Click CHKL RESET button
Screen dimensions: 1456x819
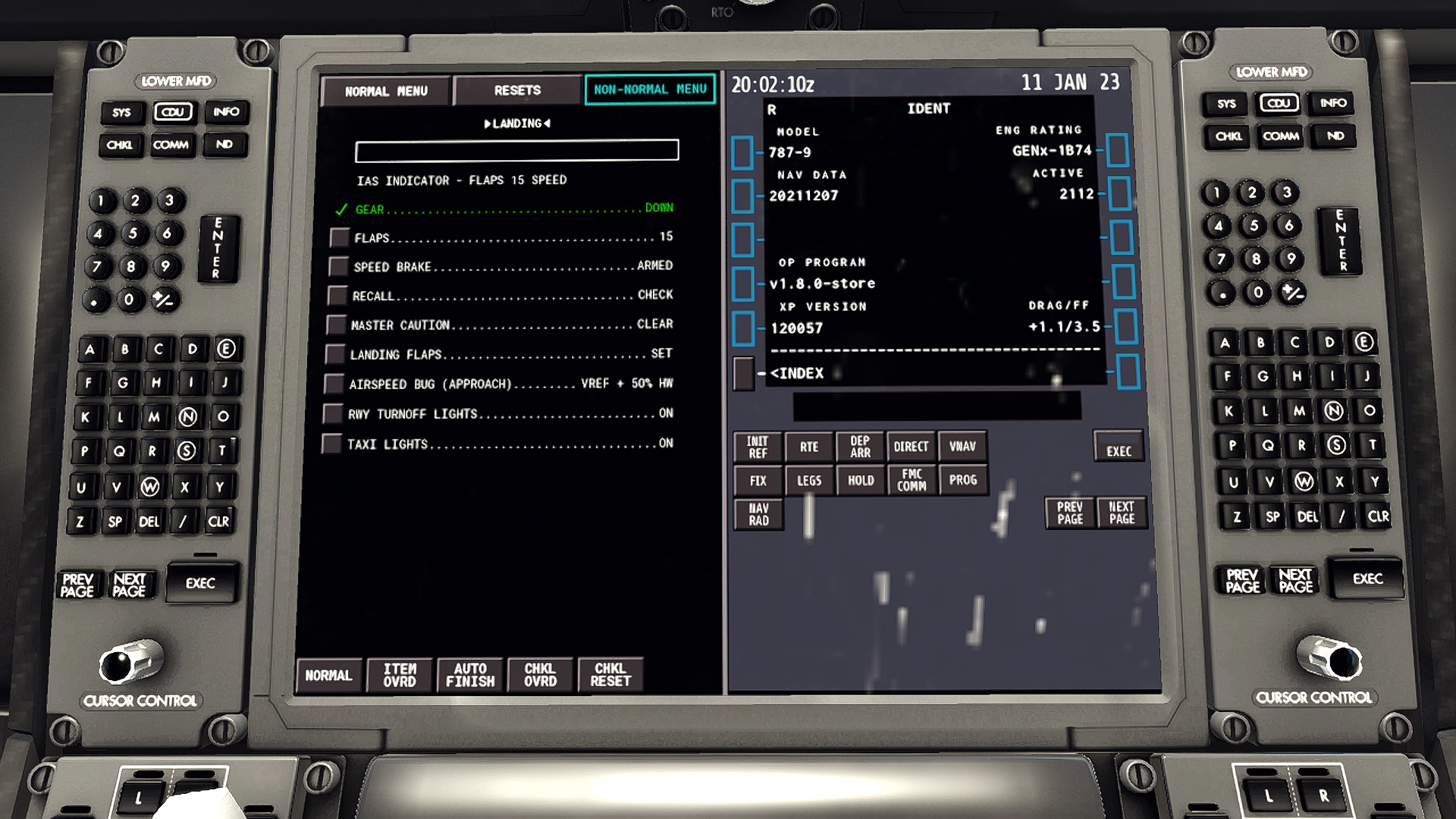coord(610,675)
